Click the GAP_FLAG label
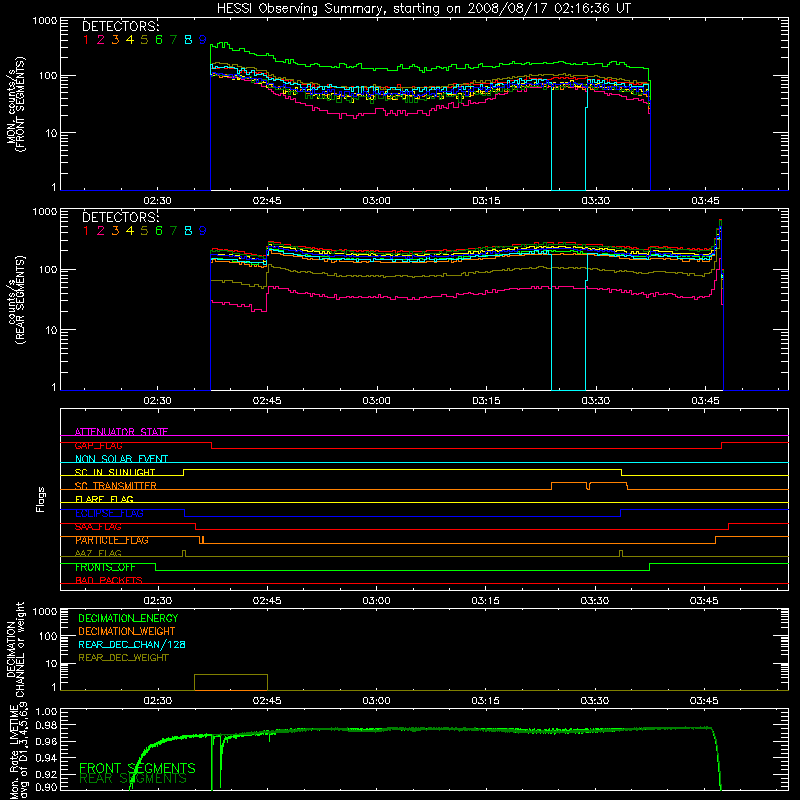 pos(98,446)
